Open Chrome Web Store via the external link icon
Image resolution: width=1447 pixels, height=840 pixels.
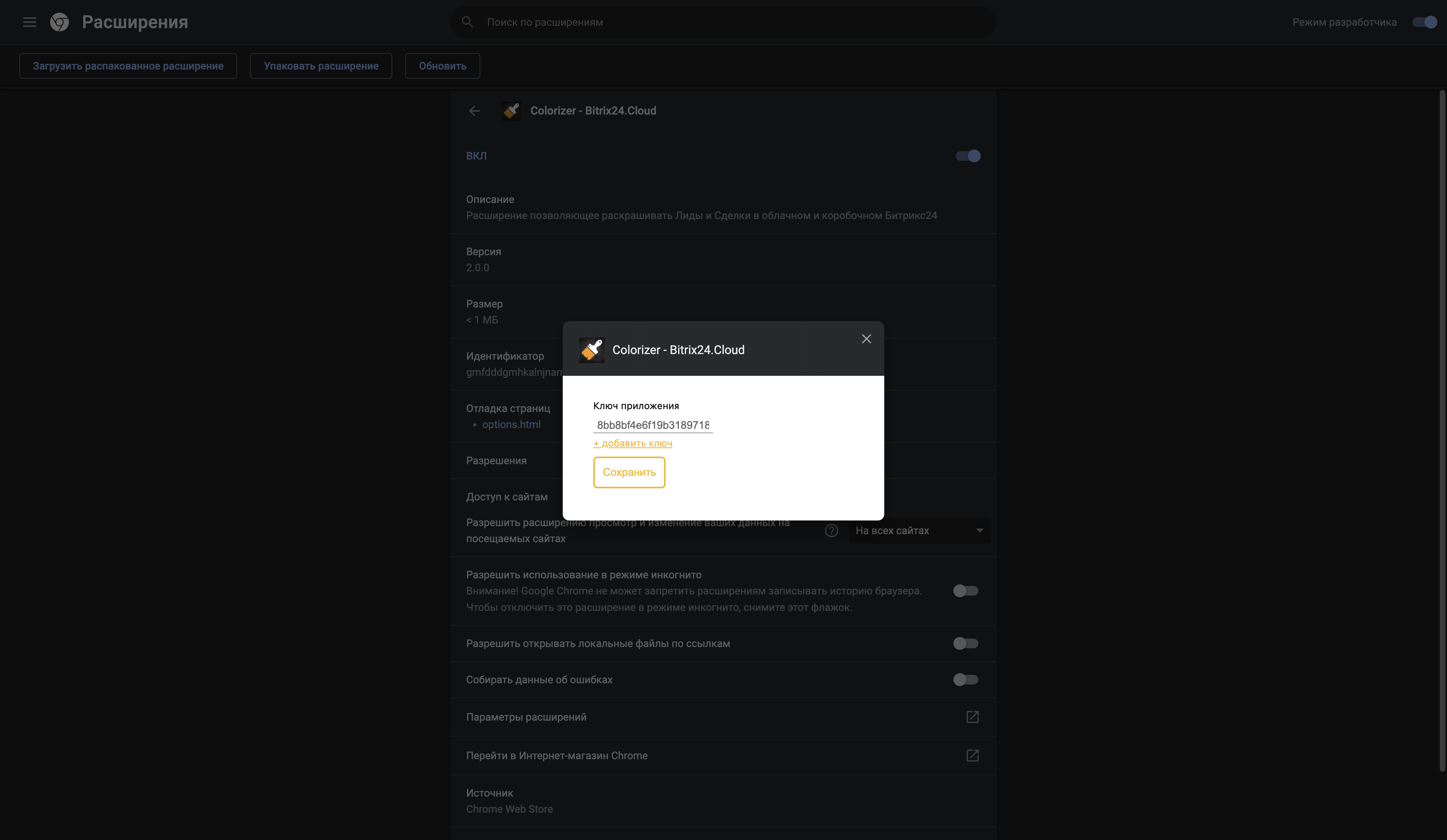(972, 756)
